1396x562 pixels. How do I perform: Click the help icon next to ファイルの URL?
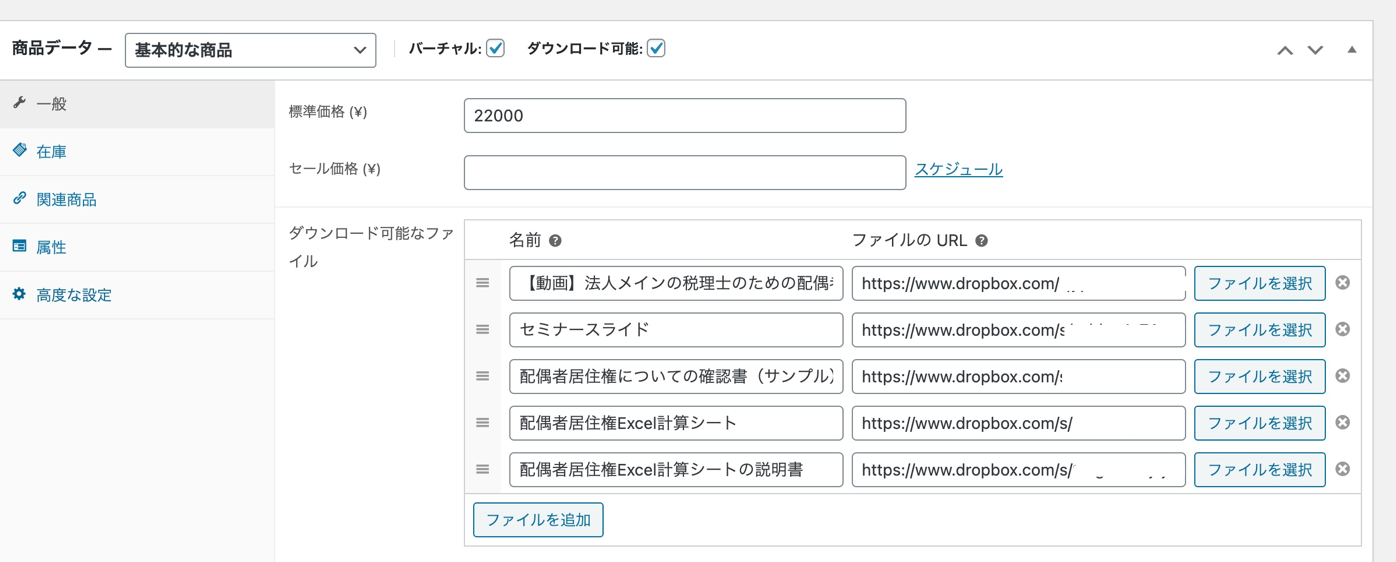point(981,241)
